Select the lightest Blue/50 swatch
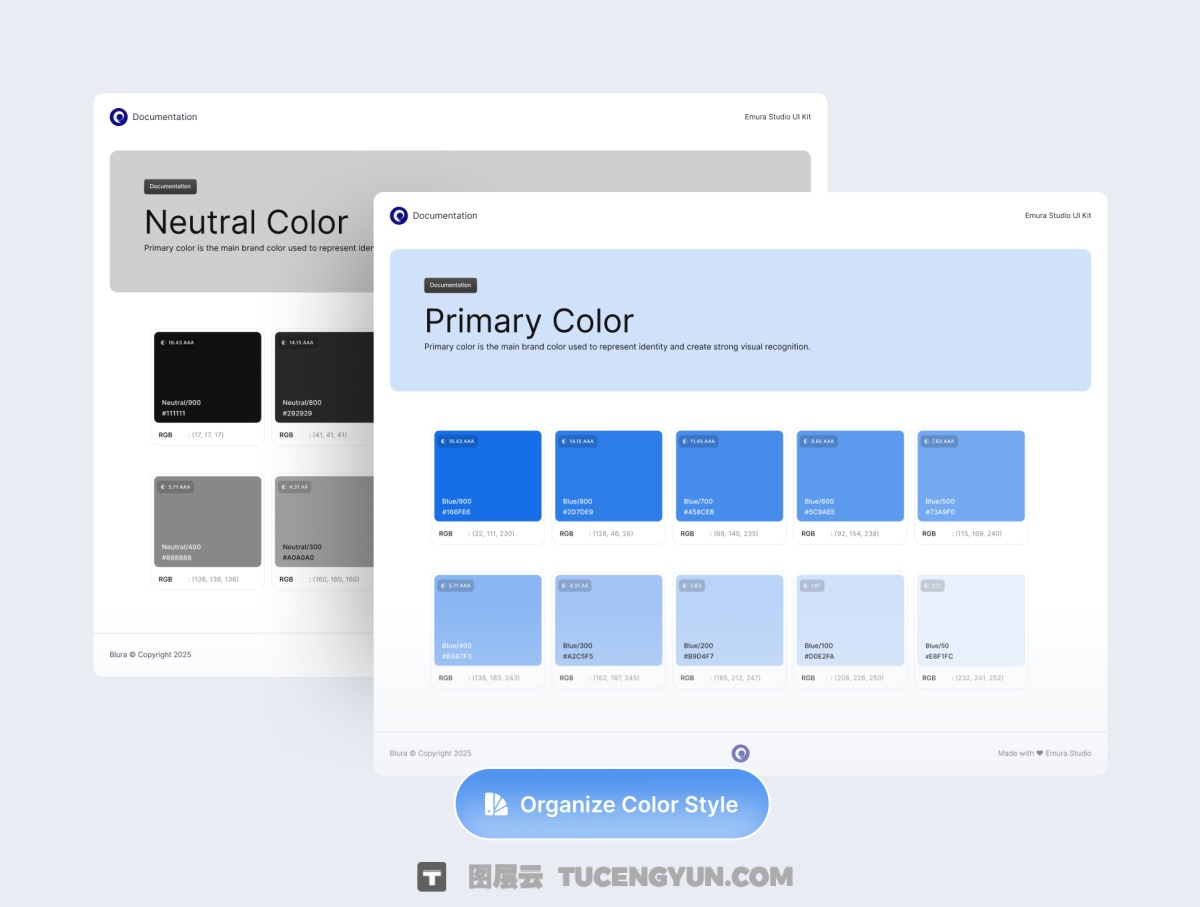The width and height of the screenshot is (1200, 907). click(x=971, y=620)
